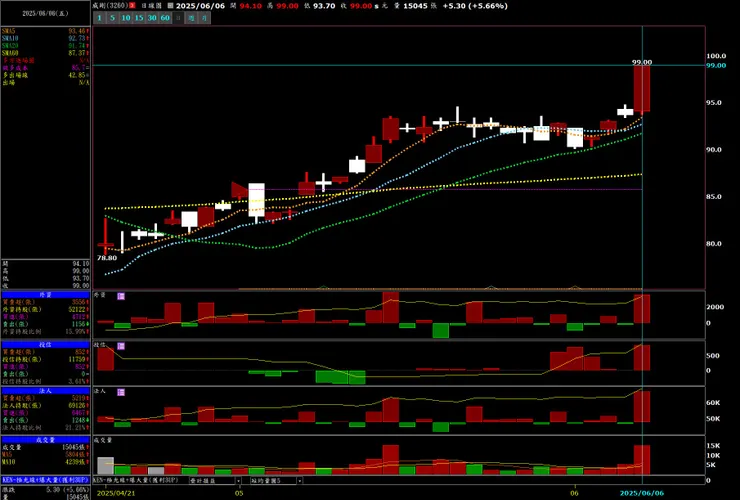Click the blue 外資 panel header
The height and width of the screenshot is (500, 740).
tap(45, 295)
